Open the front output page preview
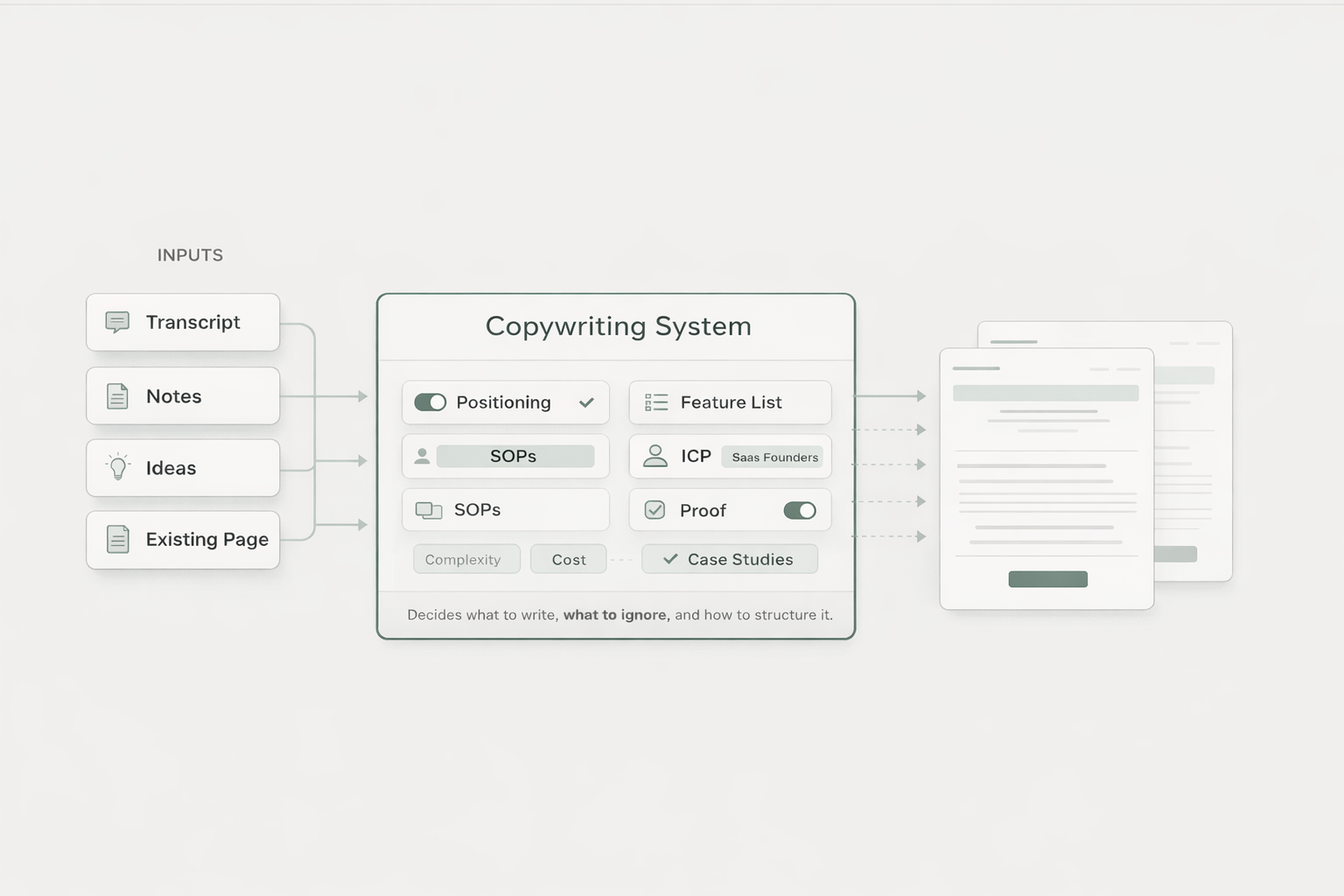 tap(1046, 479)
